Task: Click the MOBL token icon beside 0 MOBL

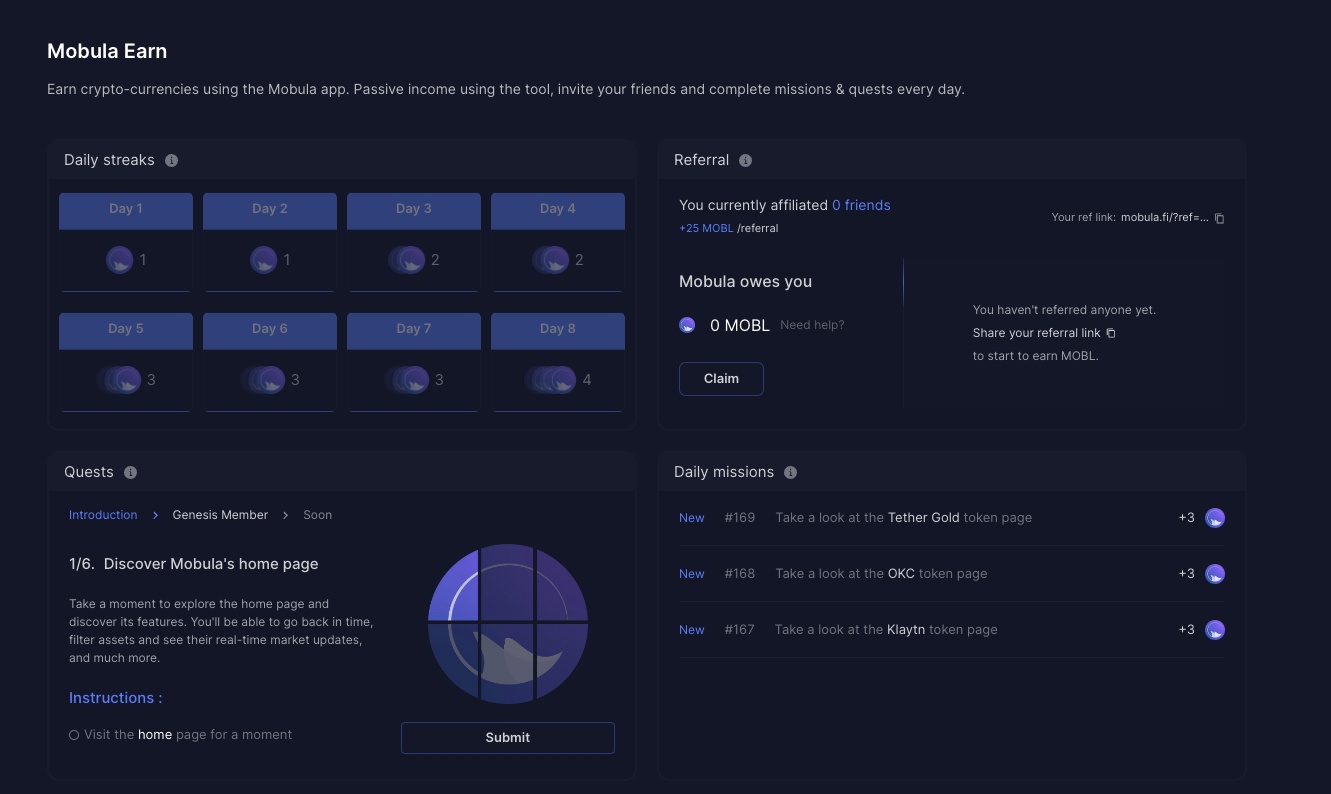Action: point(687,325)
